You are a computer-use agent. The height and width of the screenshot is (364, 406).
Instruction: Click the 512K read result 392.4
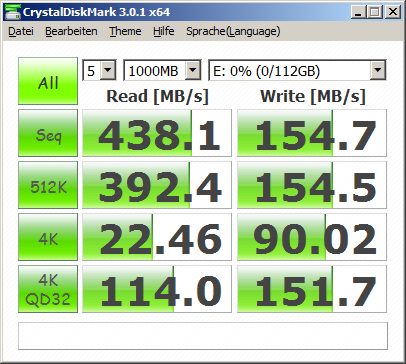point(157,185)
